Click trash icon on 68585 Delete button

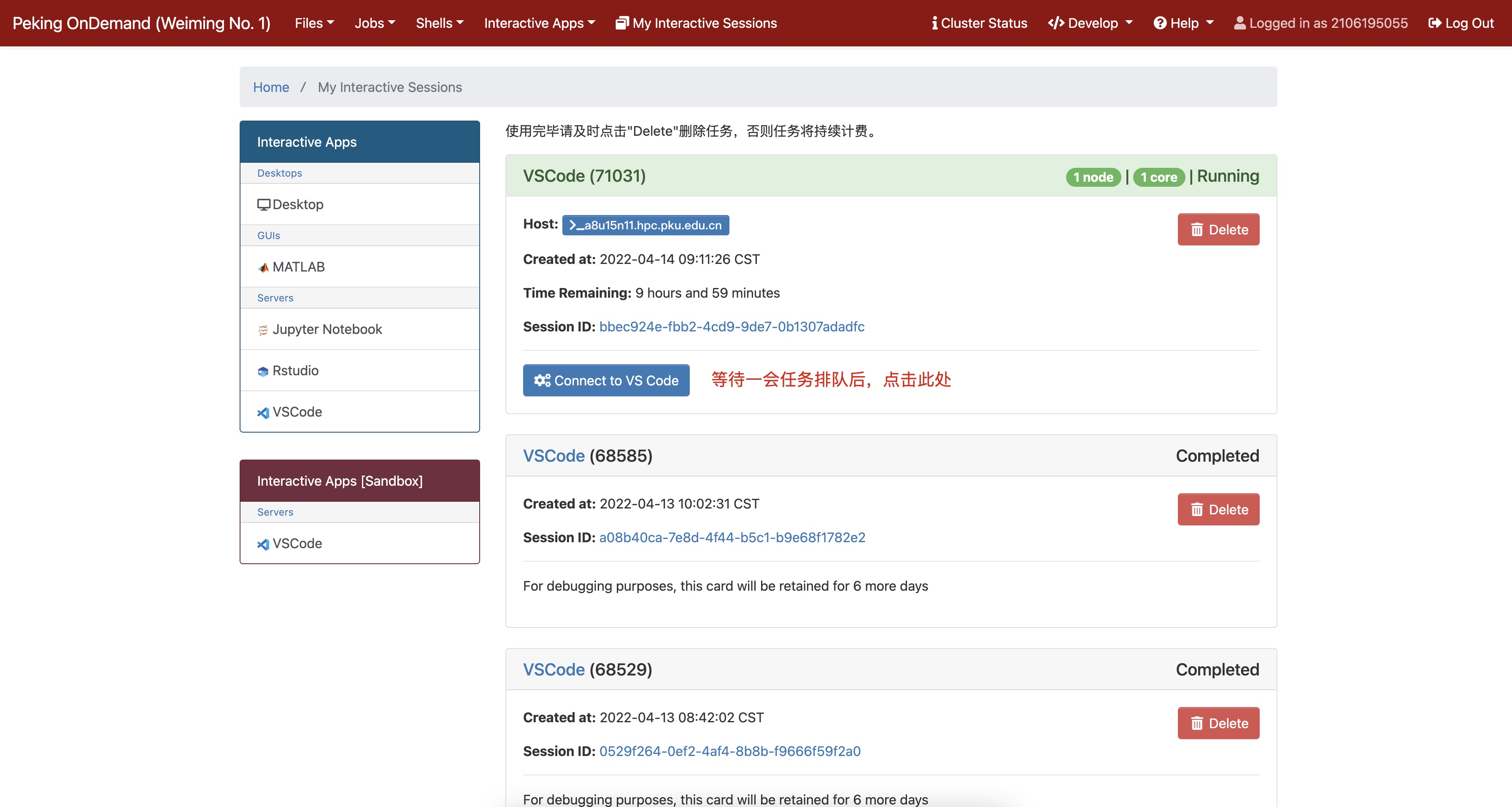(x=1197, y=509)
